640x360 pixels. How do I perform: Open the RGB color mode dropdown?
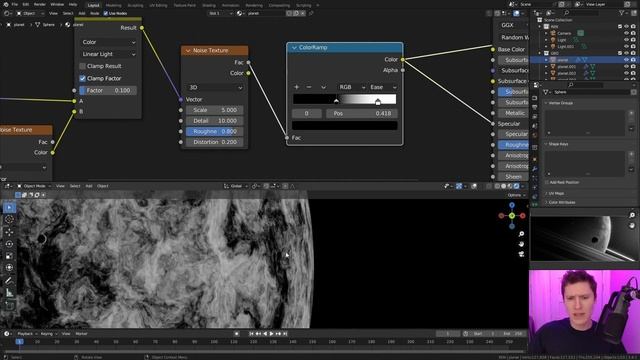(351, 87)
